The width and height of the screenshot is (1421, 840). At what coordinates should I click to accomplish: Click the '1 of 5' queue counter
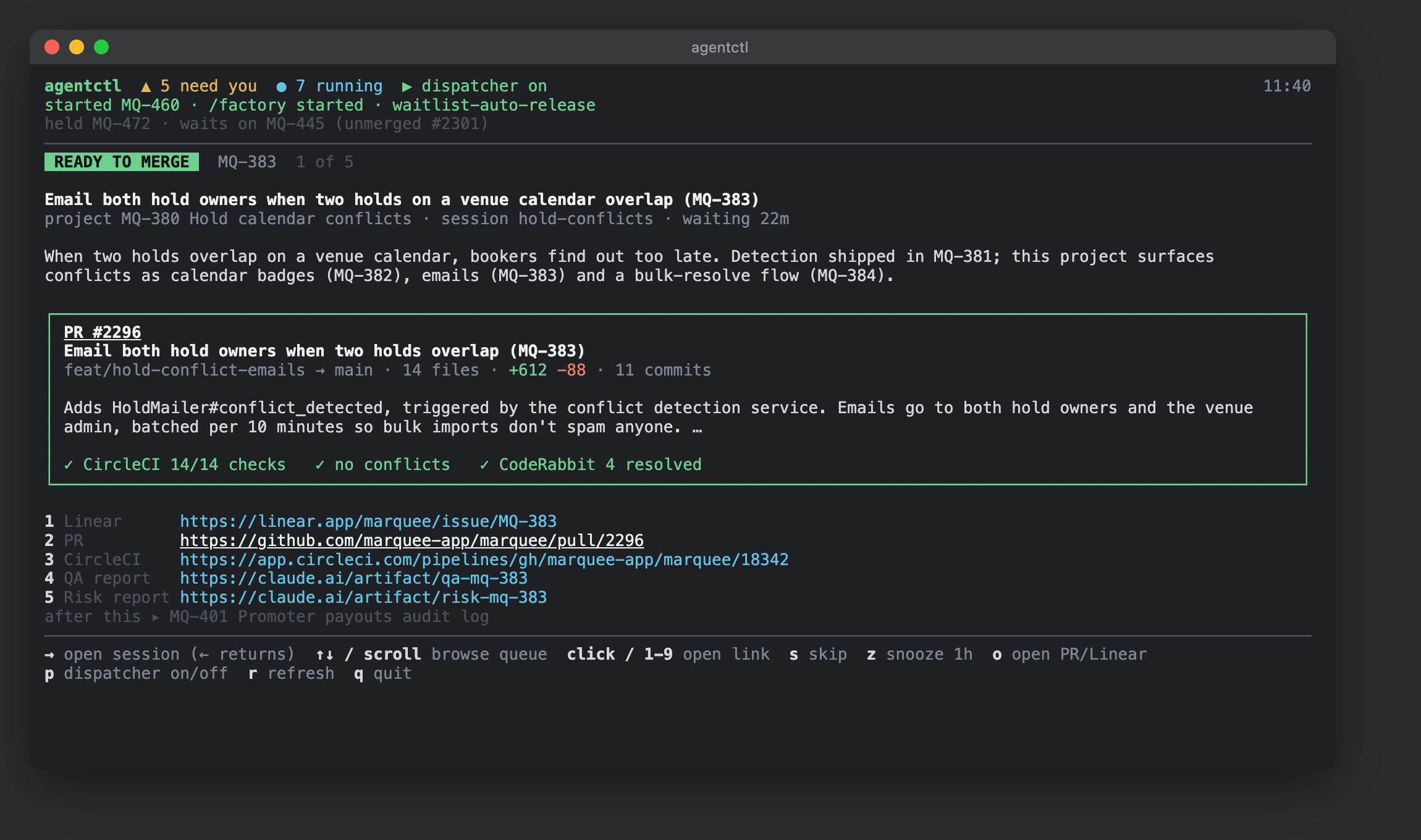pos(325,162)
